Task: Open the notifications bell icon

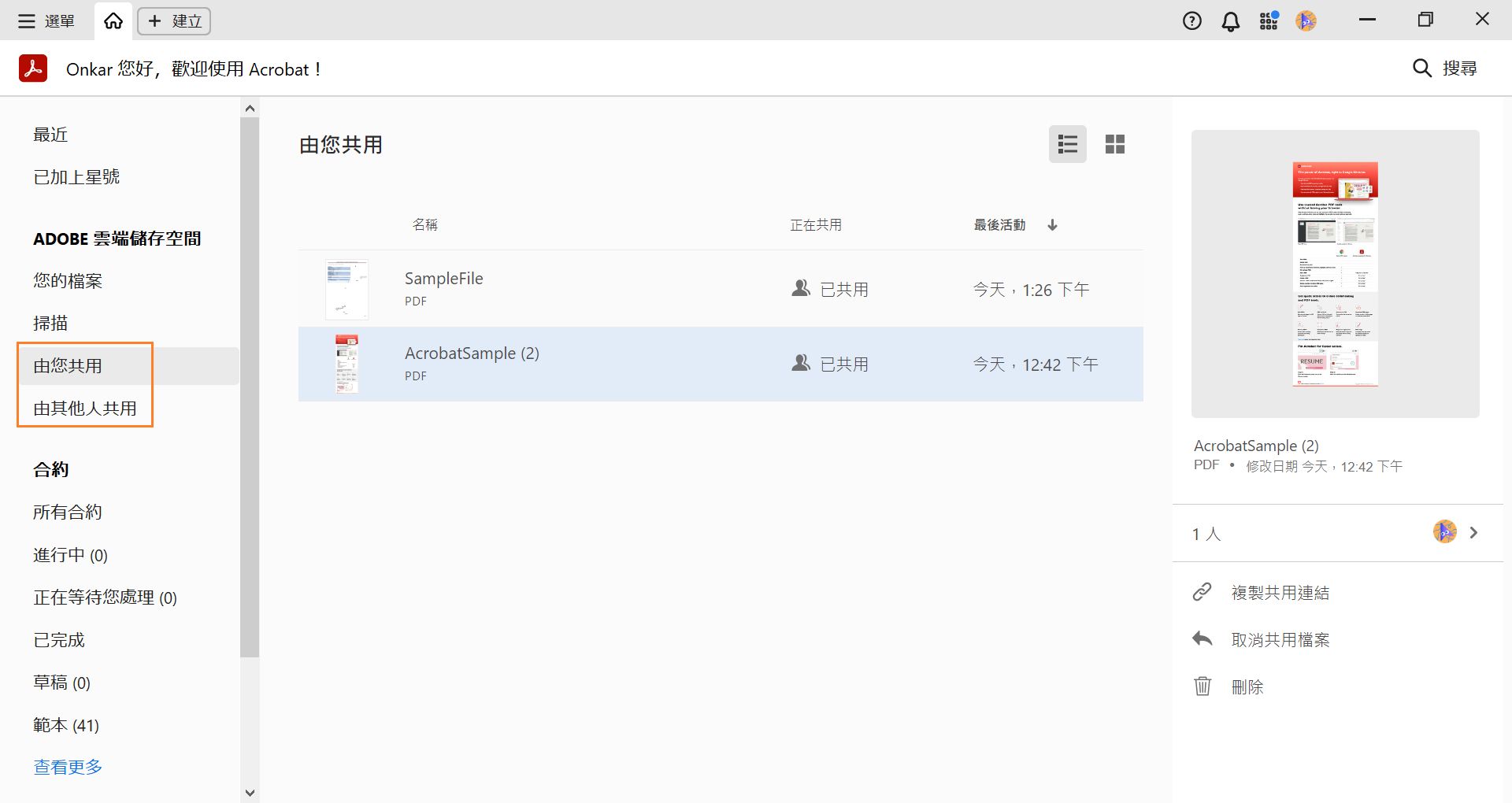Action: tap(1230, 21)
